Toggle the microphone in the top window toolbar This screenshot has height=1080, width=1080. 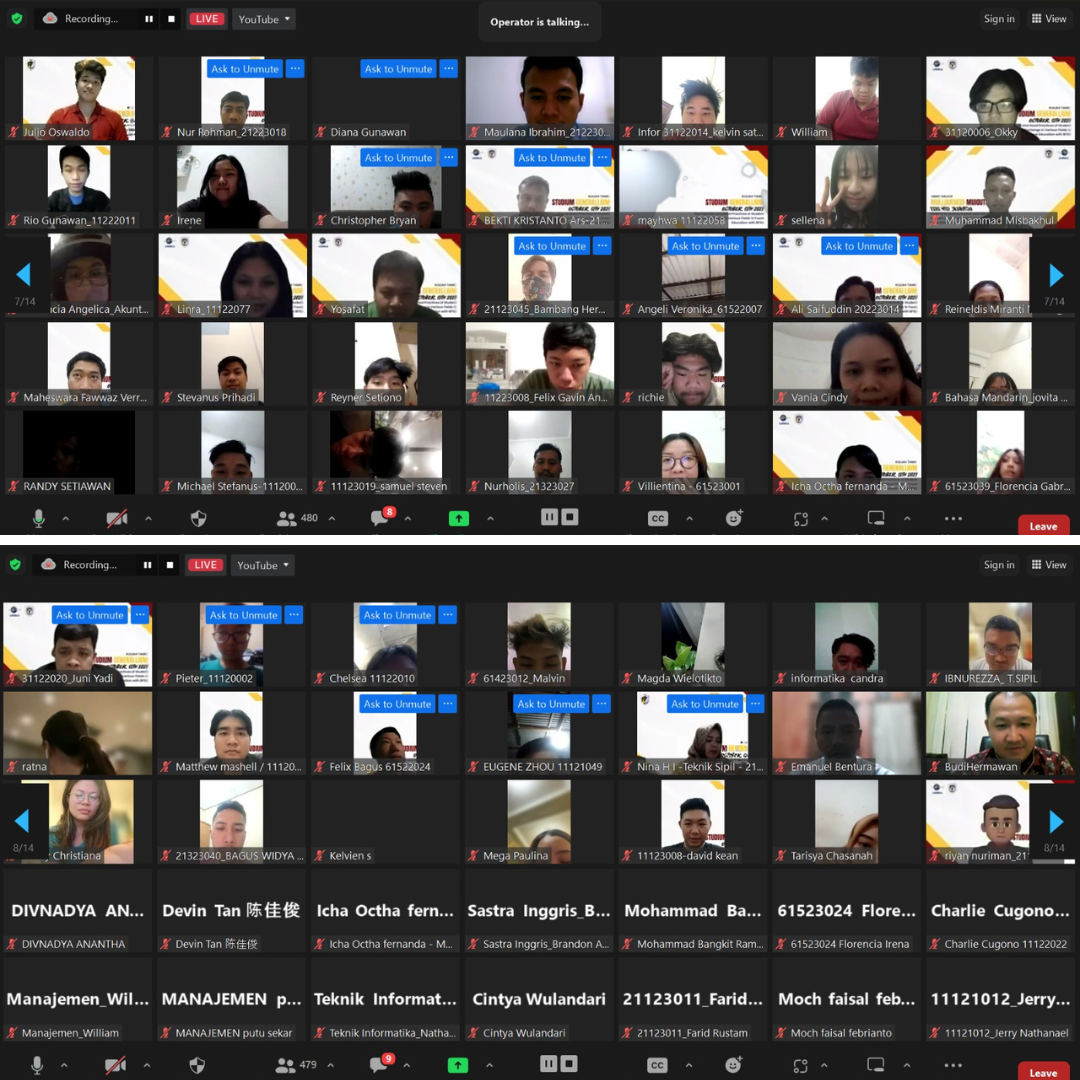(39, 518)
